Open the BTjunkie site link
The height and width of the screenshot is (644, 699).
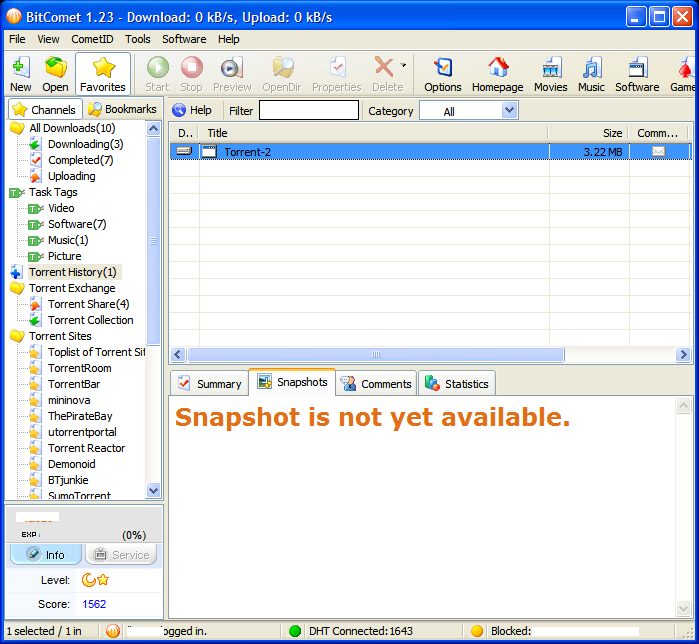68,480
